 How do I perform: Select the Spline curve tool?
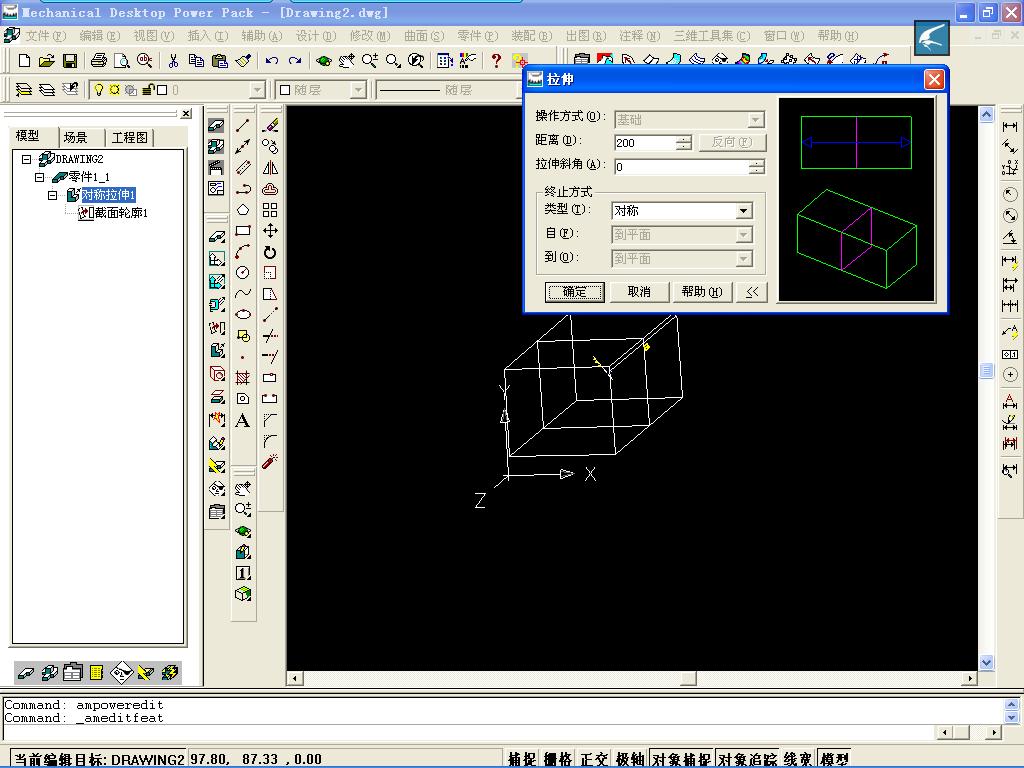click(x=243, y=294)
